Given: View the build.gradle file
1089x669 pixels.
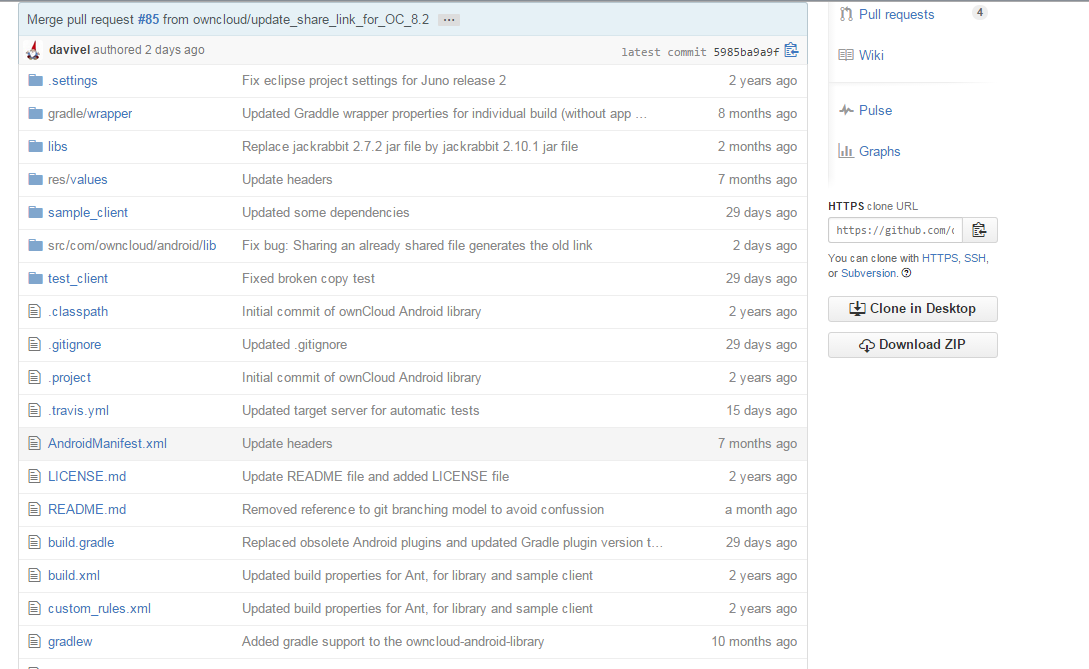Looking at the screenshot, I should pyautogui.click(x=81, y=543).
